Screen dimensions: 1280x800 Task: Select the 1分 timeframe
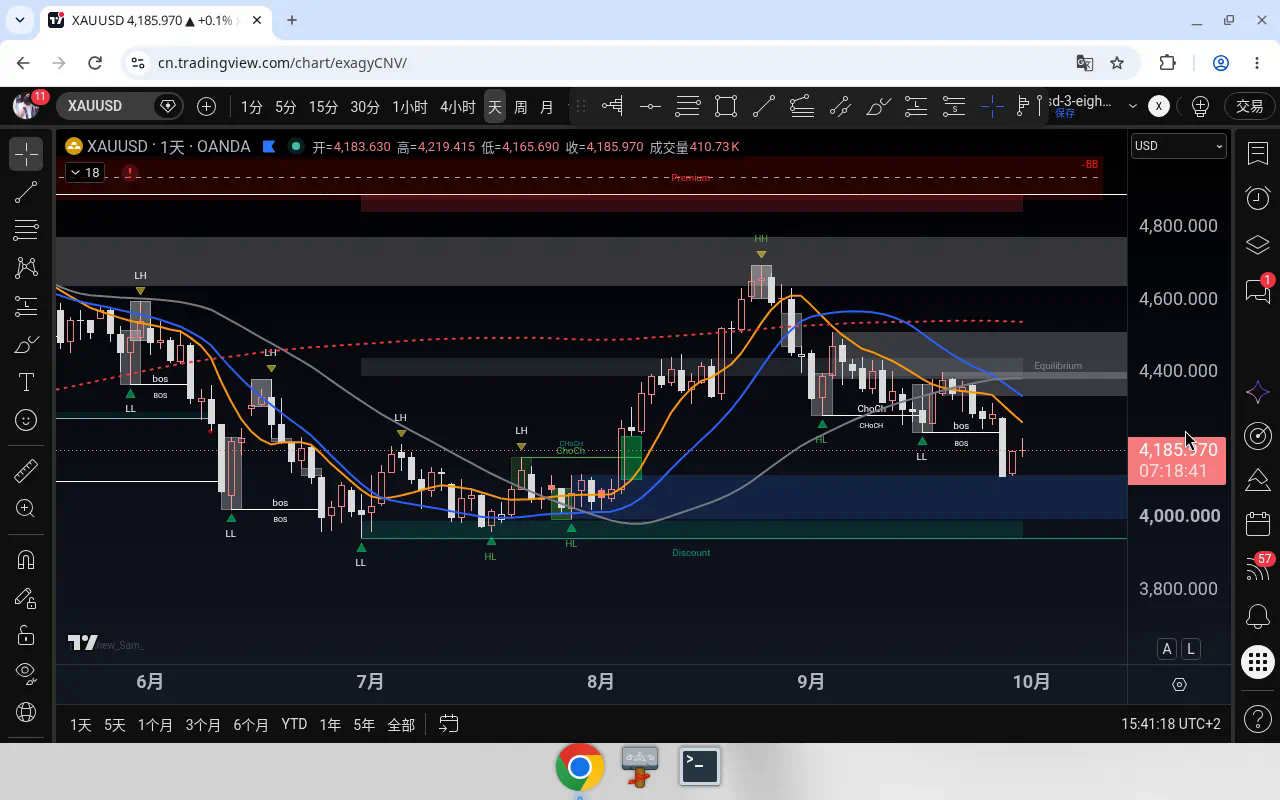251,106
